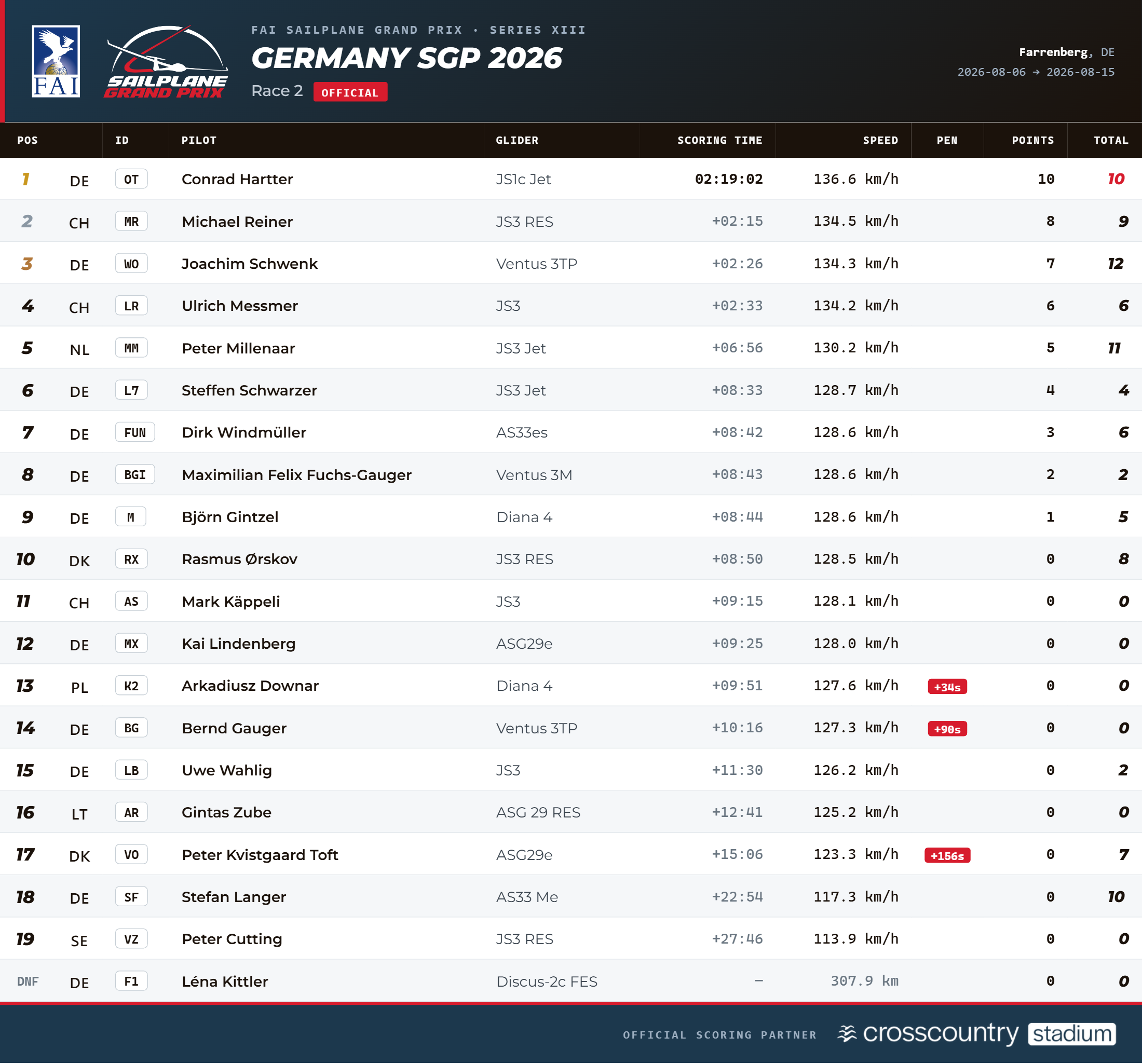
Task: Open pilot Uwe Wahlig
Action: (x=227, y=770)
